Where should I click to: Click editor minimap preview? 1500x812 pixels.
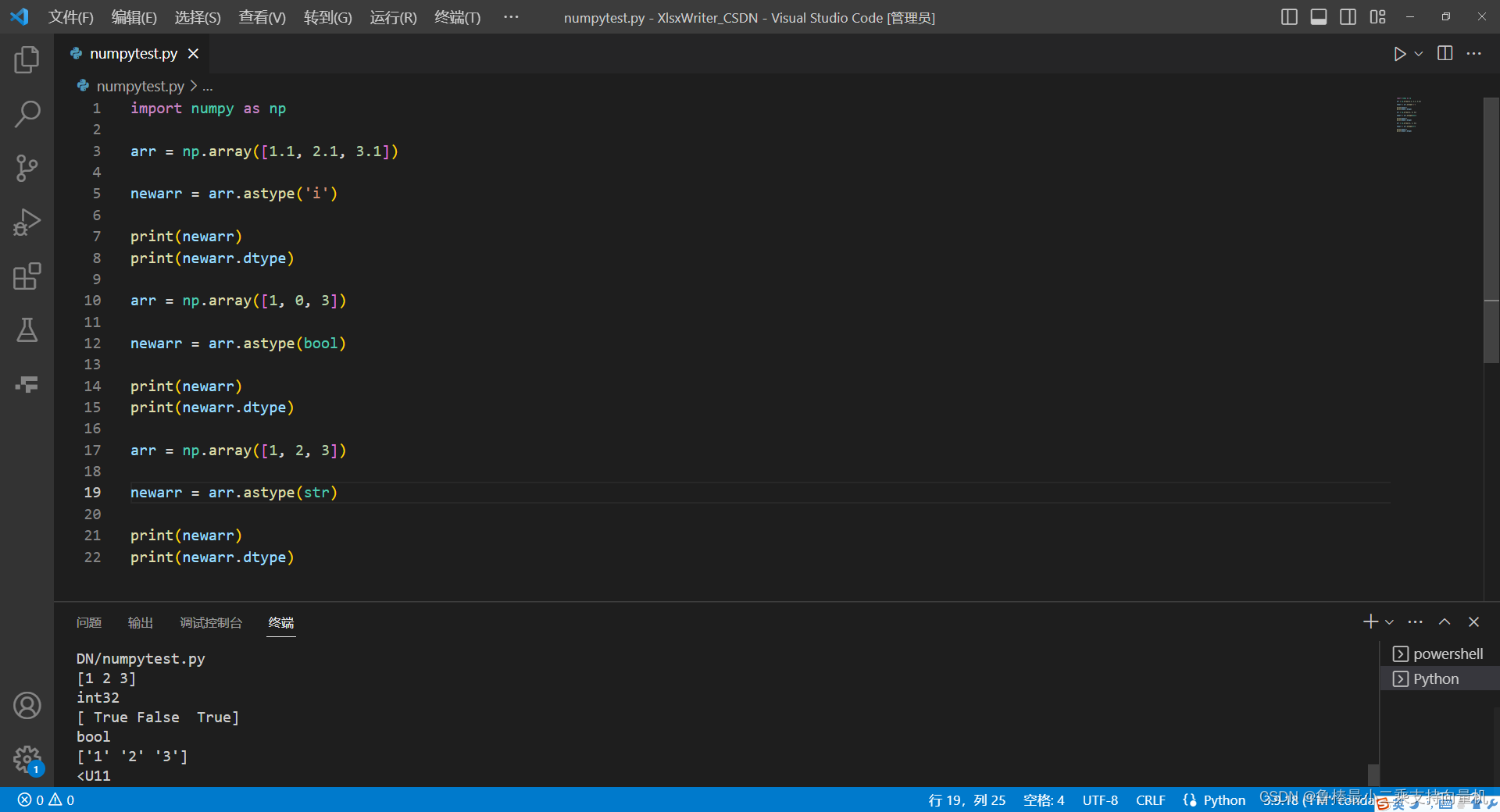(x=1408, y=115)
